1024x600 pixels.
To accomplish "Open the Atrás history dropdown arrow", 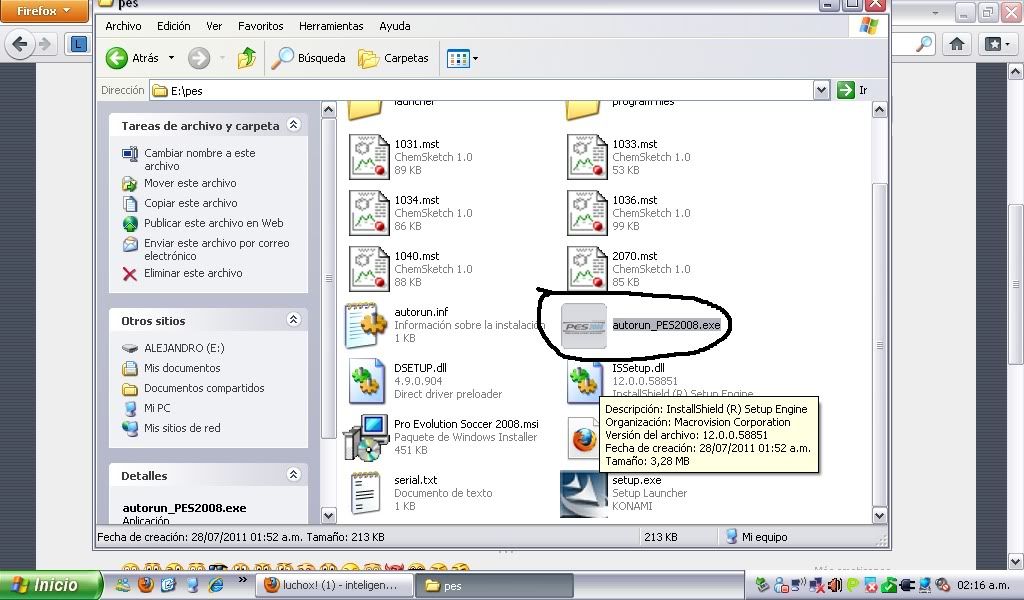I will click(x=171, y=58).
